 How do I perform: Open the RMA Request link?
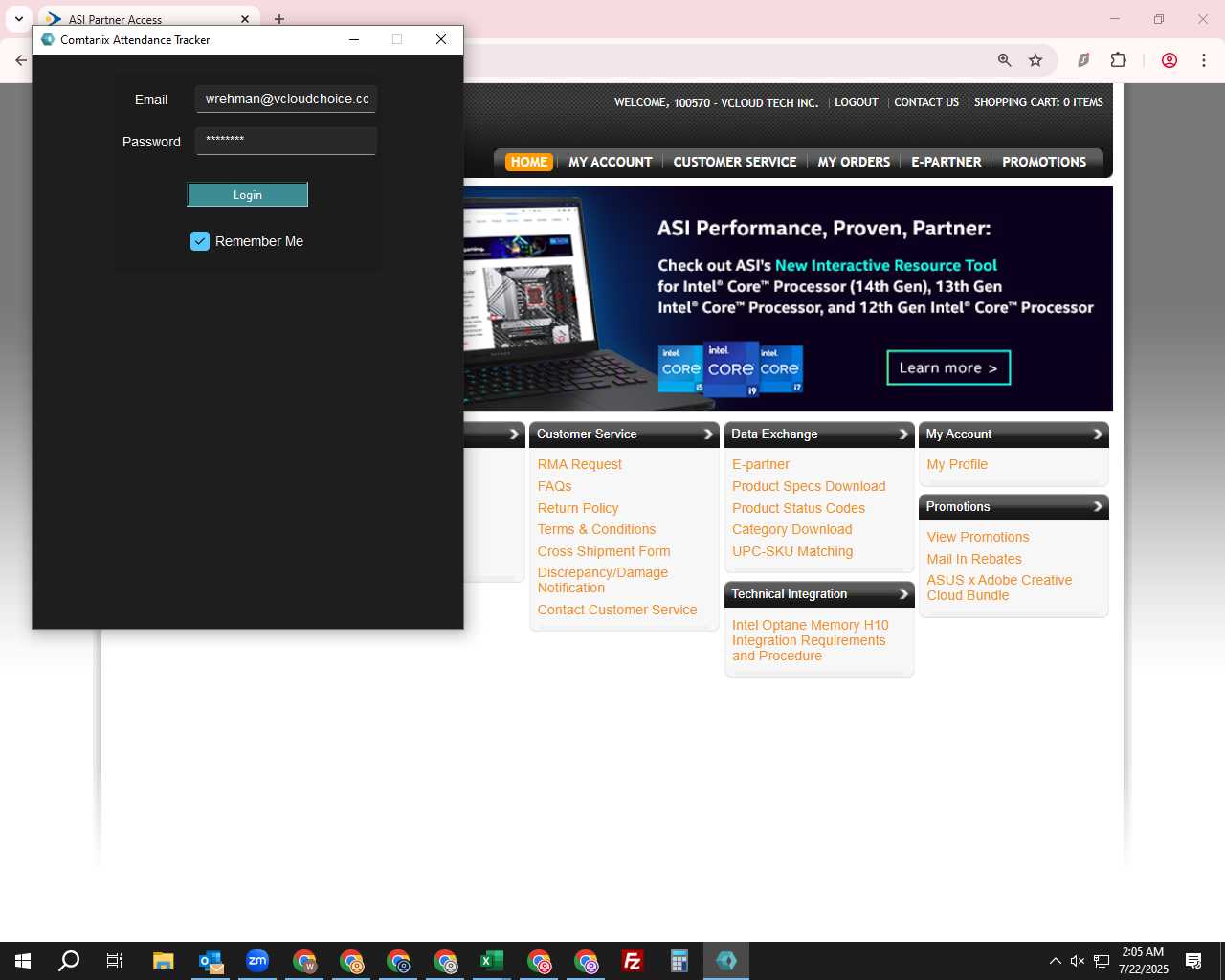(x=579, y=464)
